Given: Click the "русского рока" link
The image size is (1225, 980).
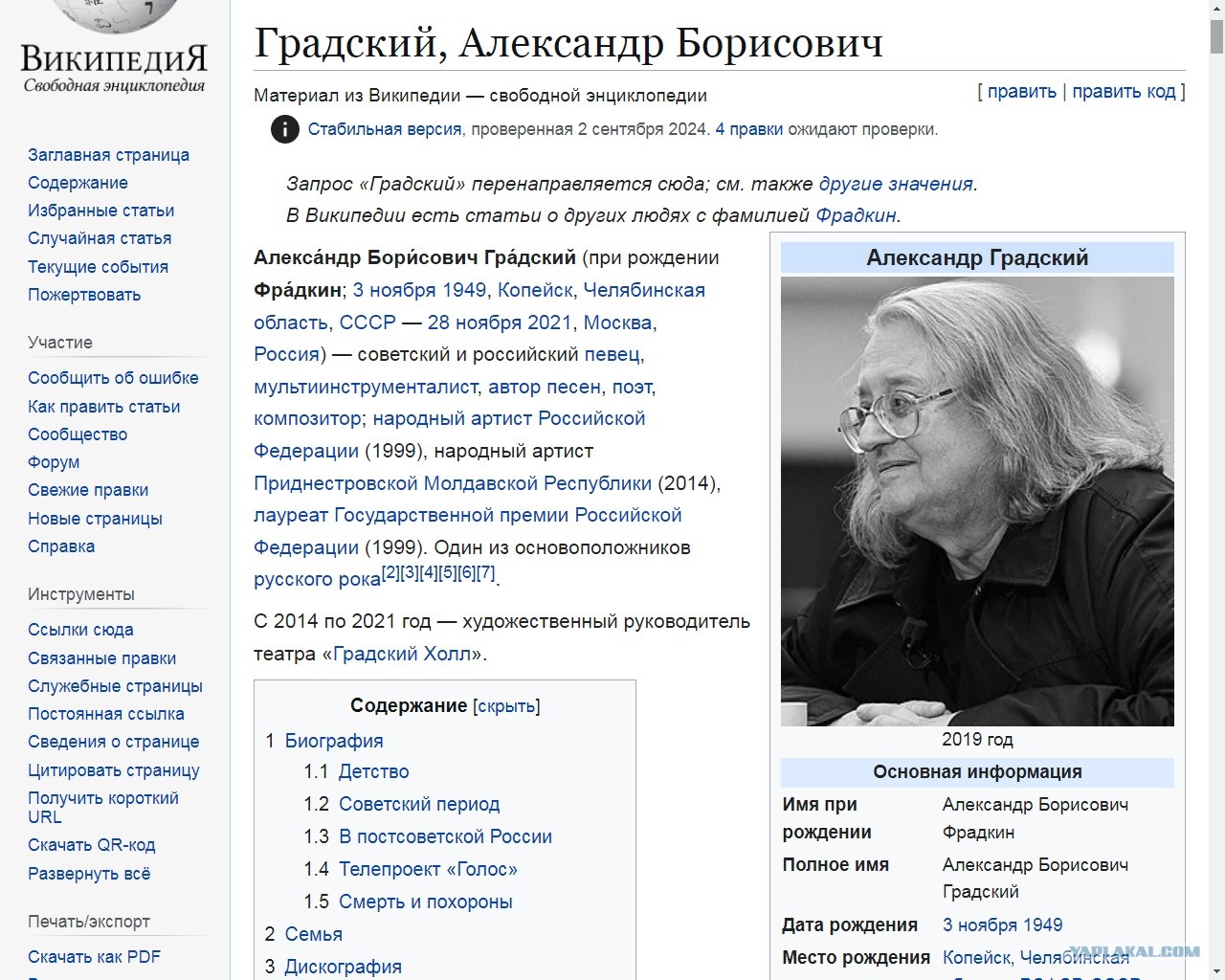Looking at the screenshot, I should 317,580.
